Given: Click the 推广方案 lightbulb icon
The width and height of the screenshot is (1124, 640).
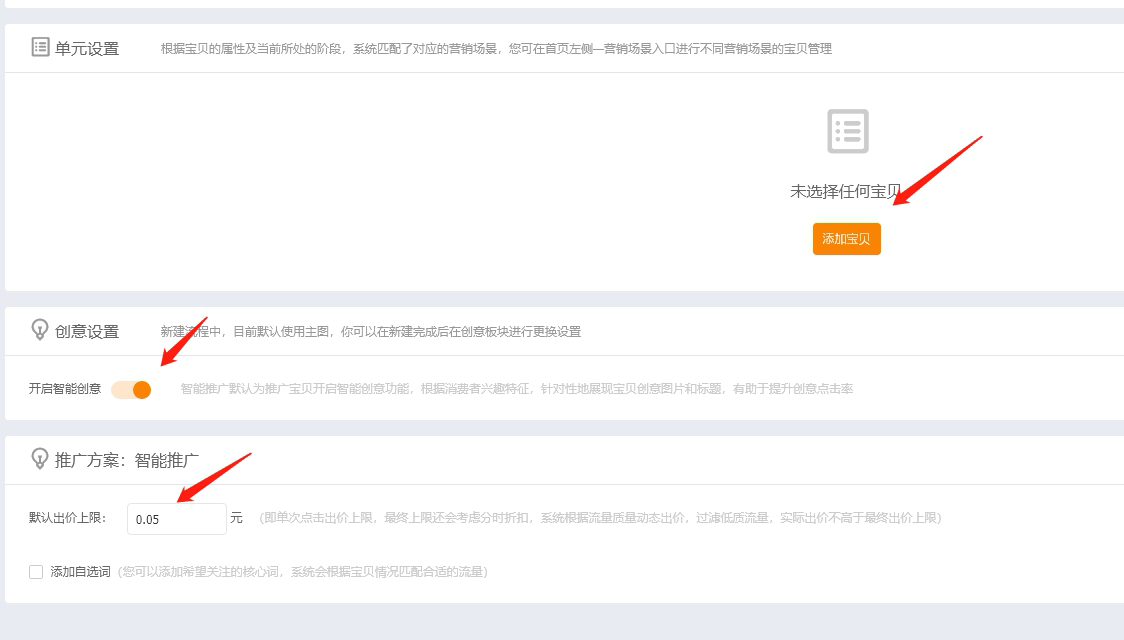Looking at the screenshot, I should click(40, 459).
